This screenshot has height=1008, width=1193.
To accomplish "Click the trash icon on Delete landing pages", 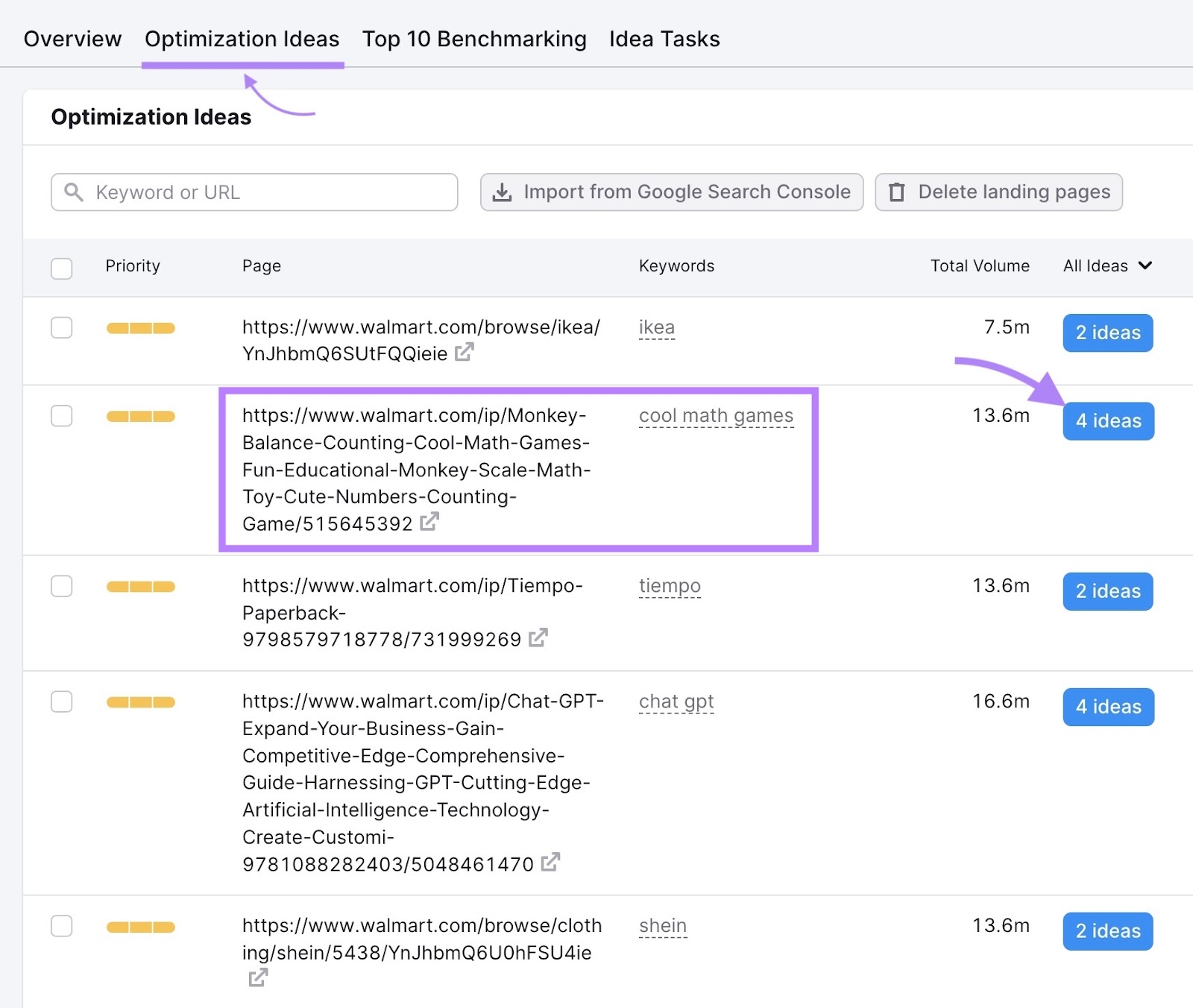I will [x=898, y=192].
